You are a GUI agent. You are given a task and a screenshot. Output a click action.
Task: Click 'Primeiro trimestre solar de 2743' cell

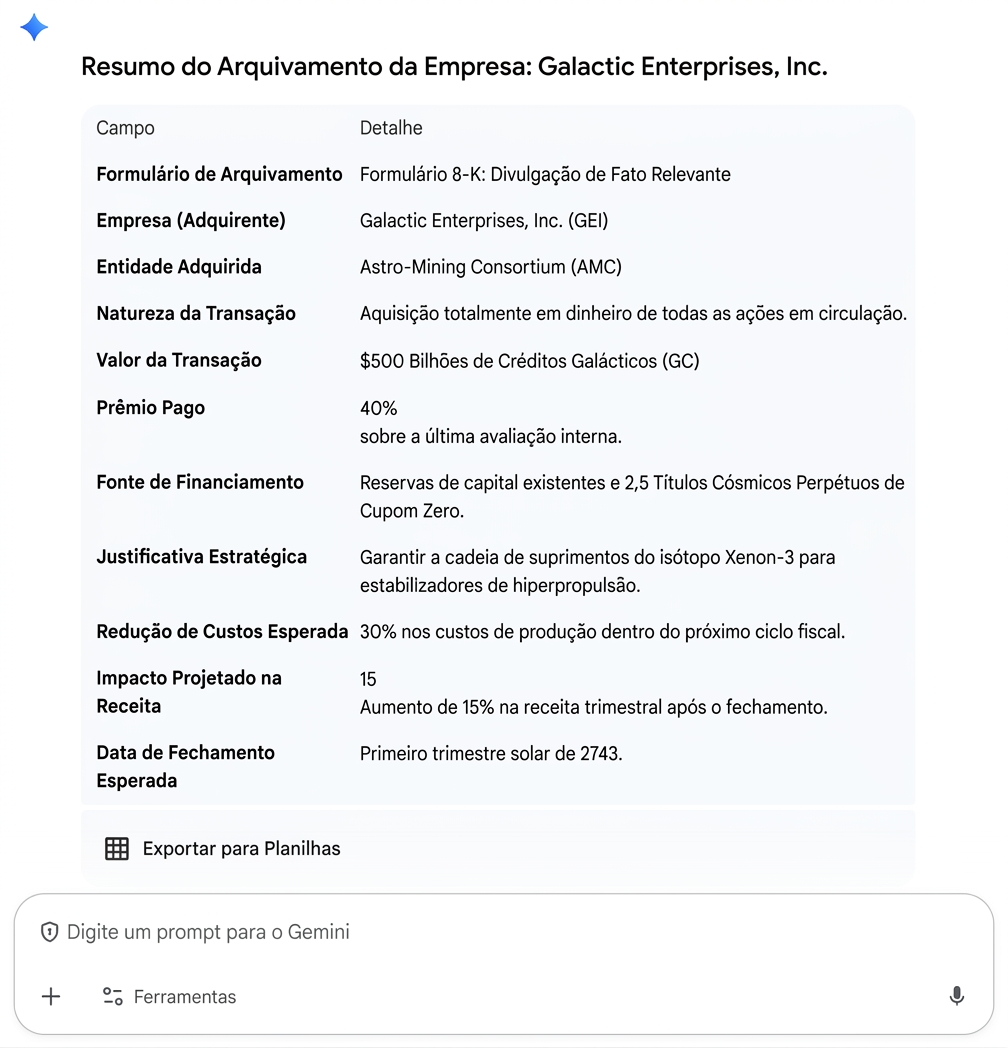pos(491,753)
